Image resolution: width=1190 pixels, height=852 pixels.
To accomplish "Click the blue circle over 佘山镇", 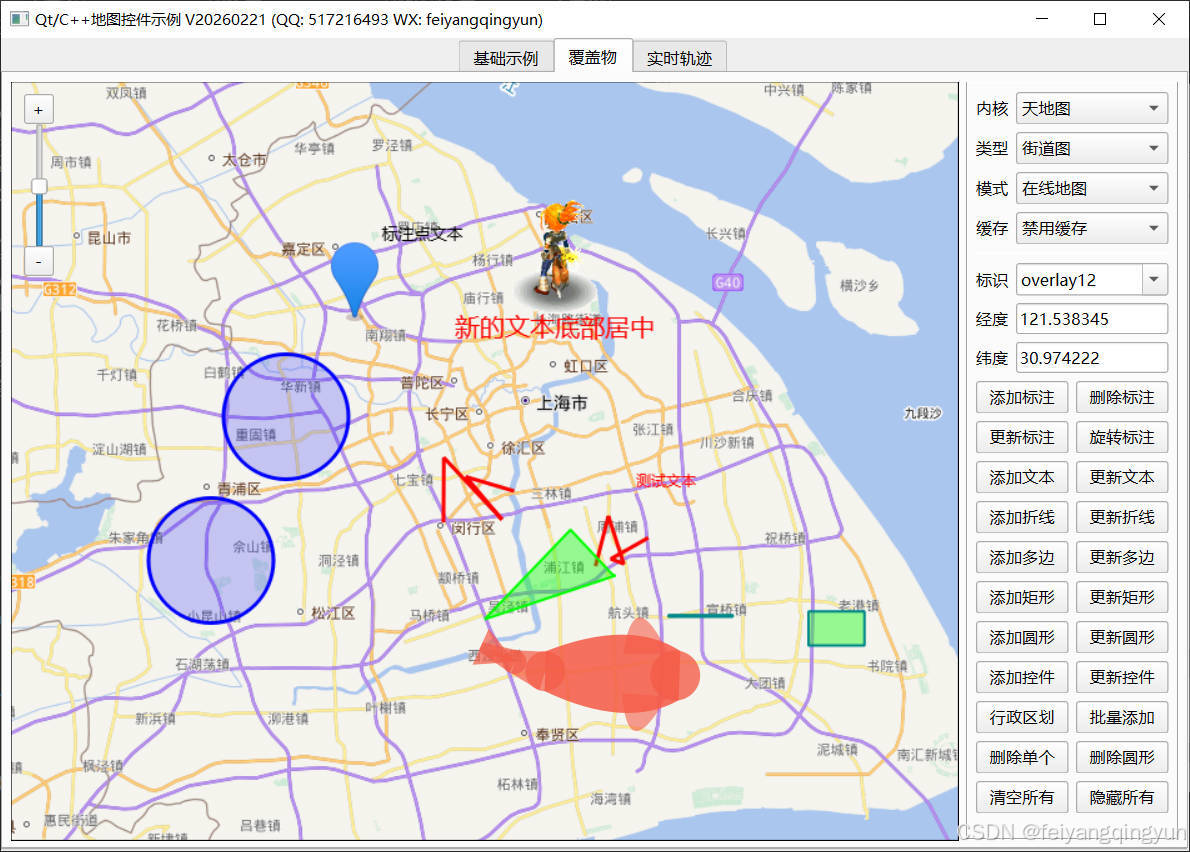I will pyautogui.click(x=211, y=561).
